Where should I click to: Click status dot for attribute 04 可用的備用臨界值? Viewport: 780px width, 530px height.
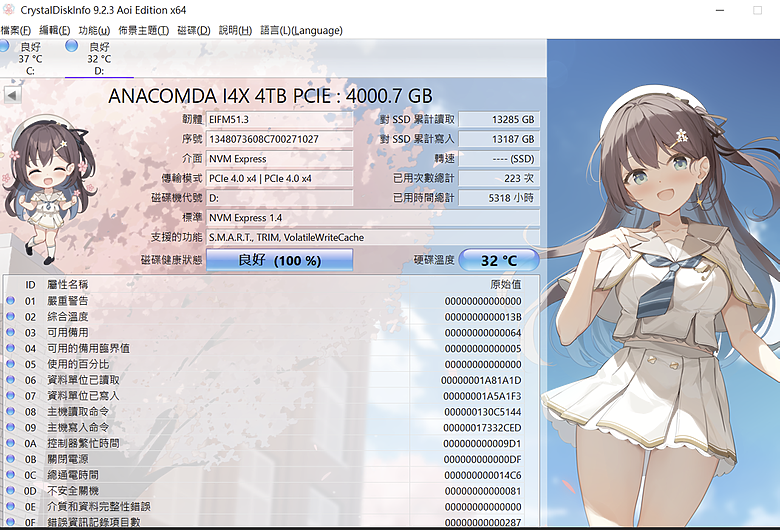coord(10,348)
